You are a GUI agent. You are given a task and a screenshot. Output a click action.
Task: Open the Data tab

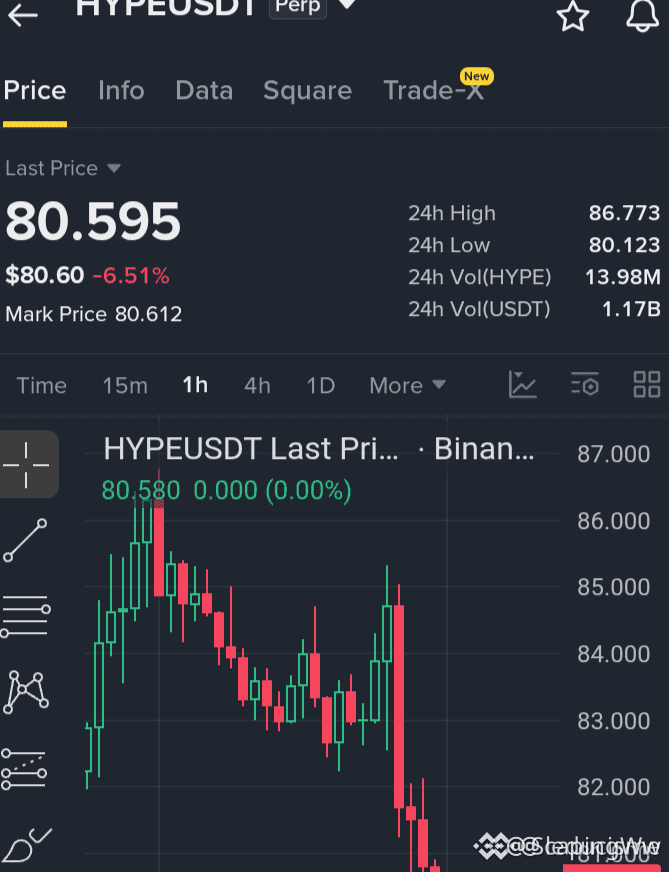point(204,90)
